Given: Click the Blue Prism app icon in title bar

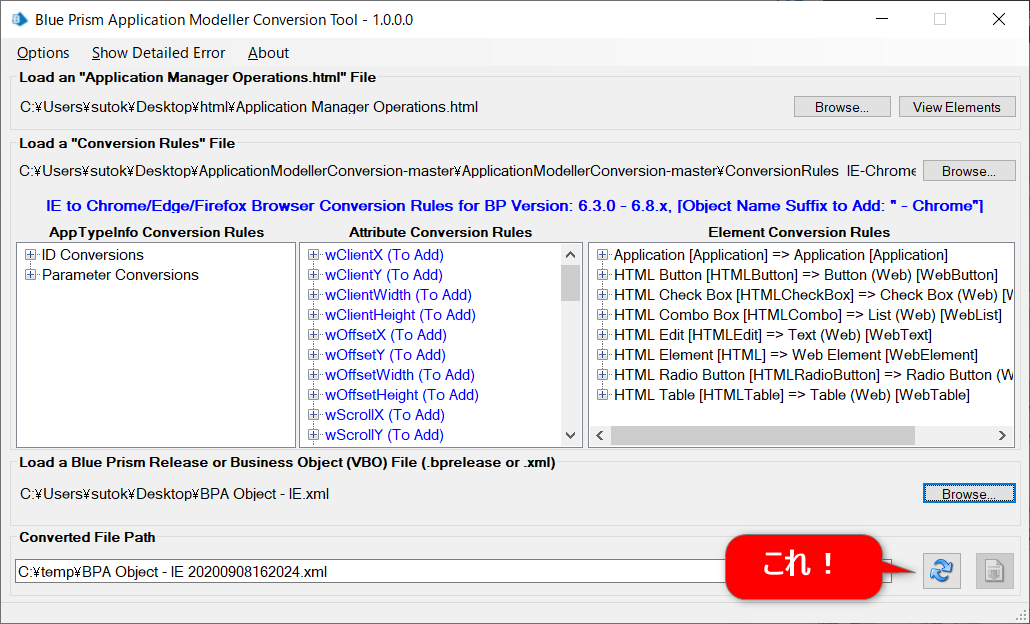Looking at the screenshot, I should pyautogui.click(x=20, y=20).
